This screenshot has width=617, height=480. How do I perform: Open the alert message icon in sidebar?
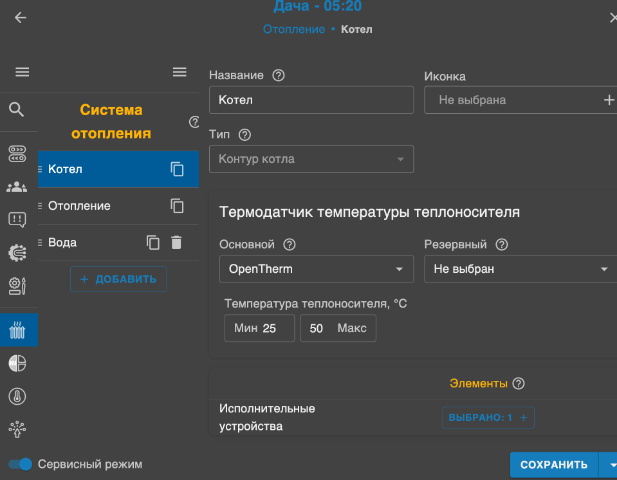[x=17, y=220]
